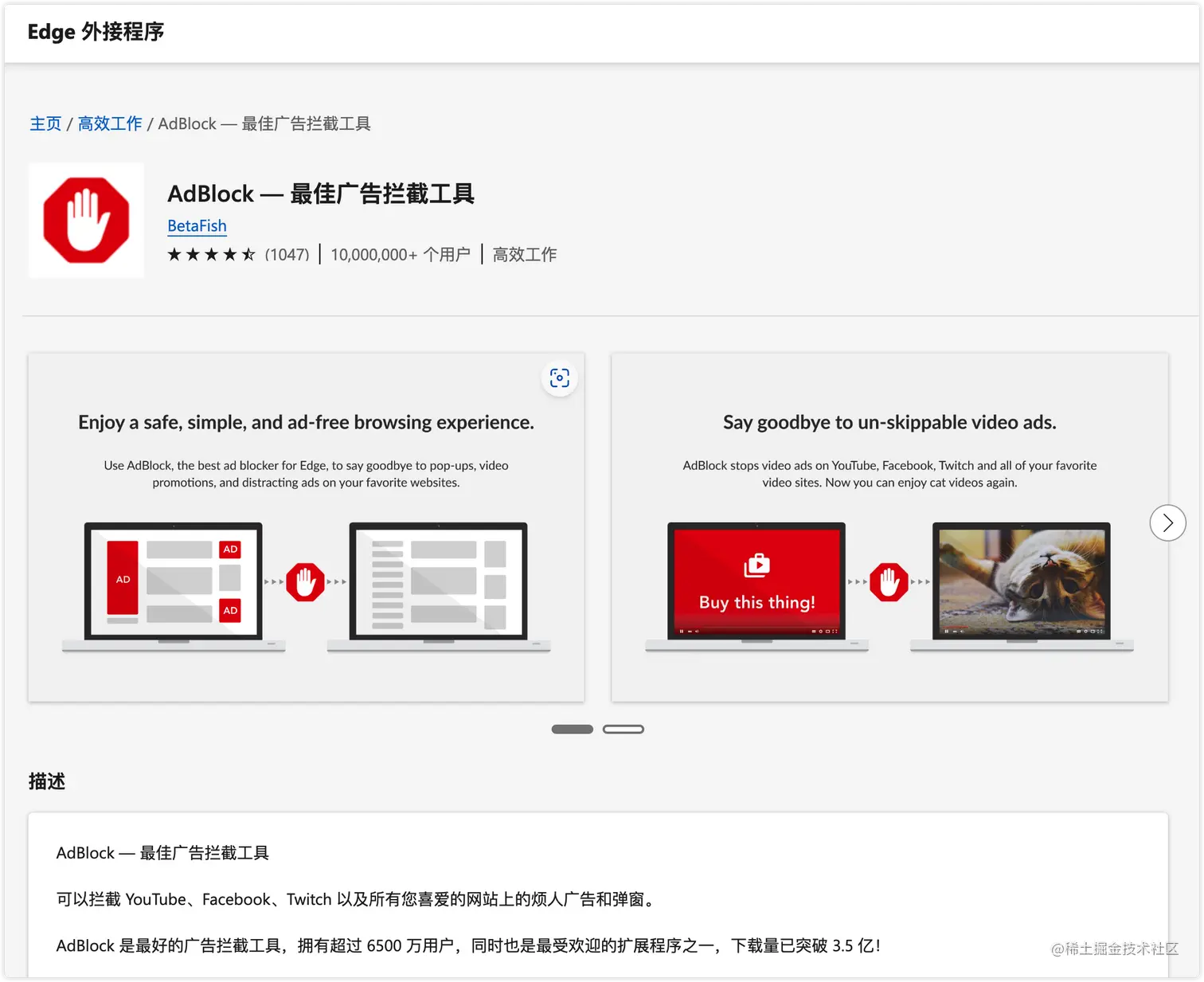Click the star rating icons
Screen dimensions: 1204x982
tap(212, 255)
